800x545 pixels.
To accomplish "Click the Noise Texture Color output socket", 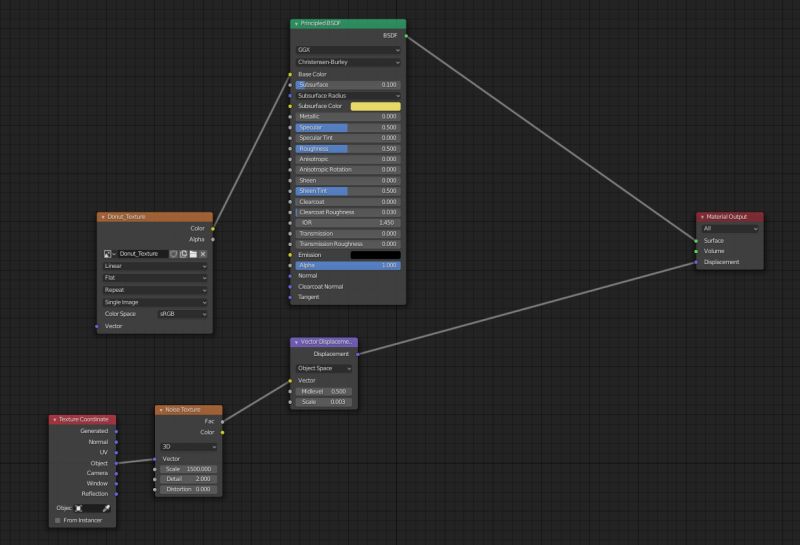I will click(x=222, y=433).
